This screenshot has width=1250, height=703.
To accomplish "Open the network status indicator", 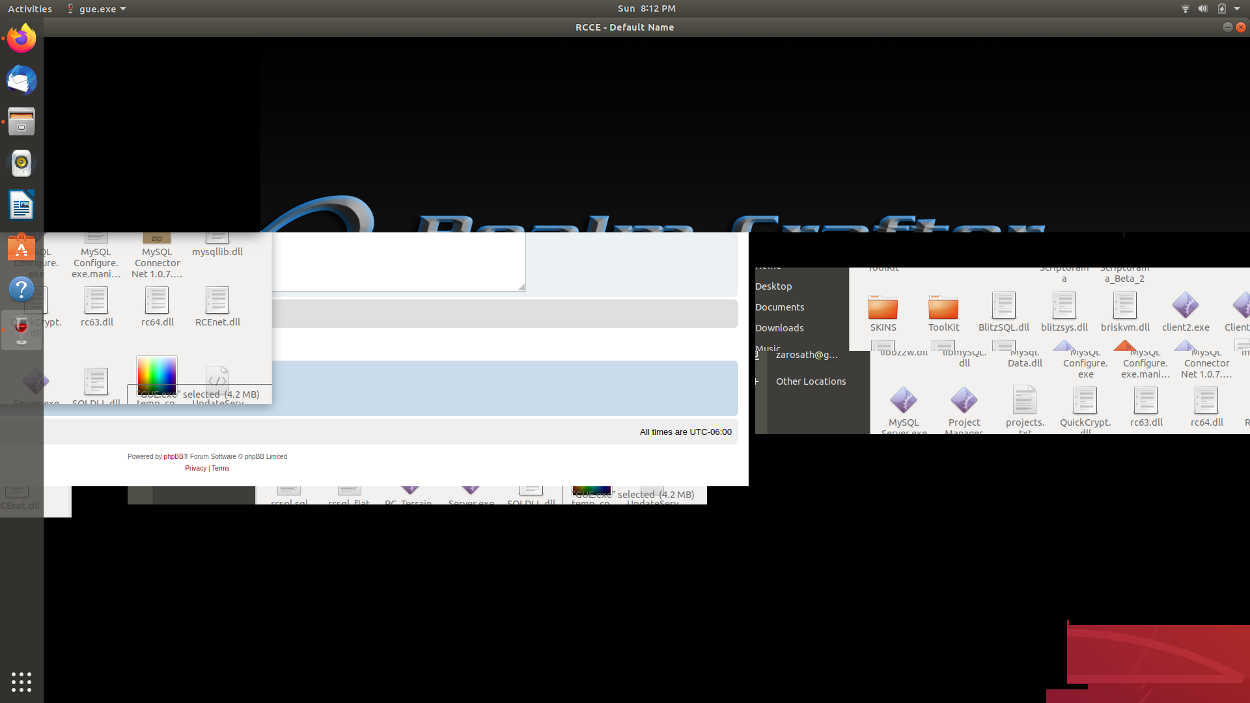I will 1186,8.
